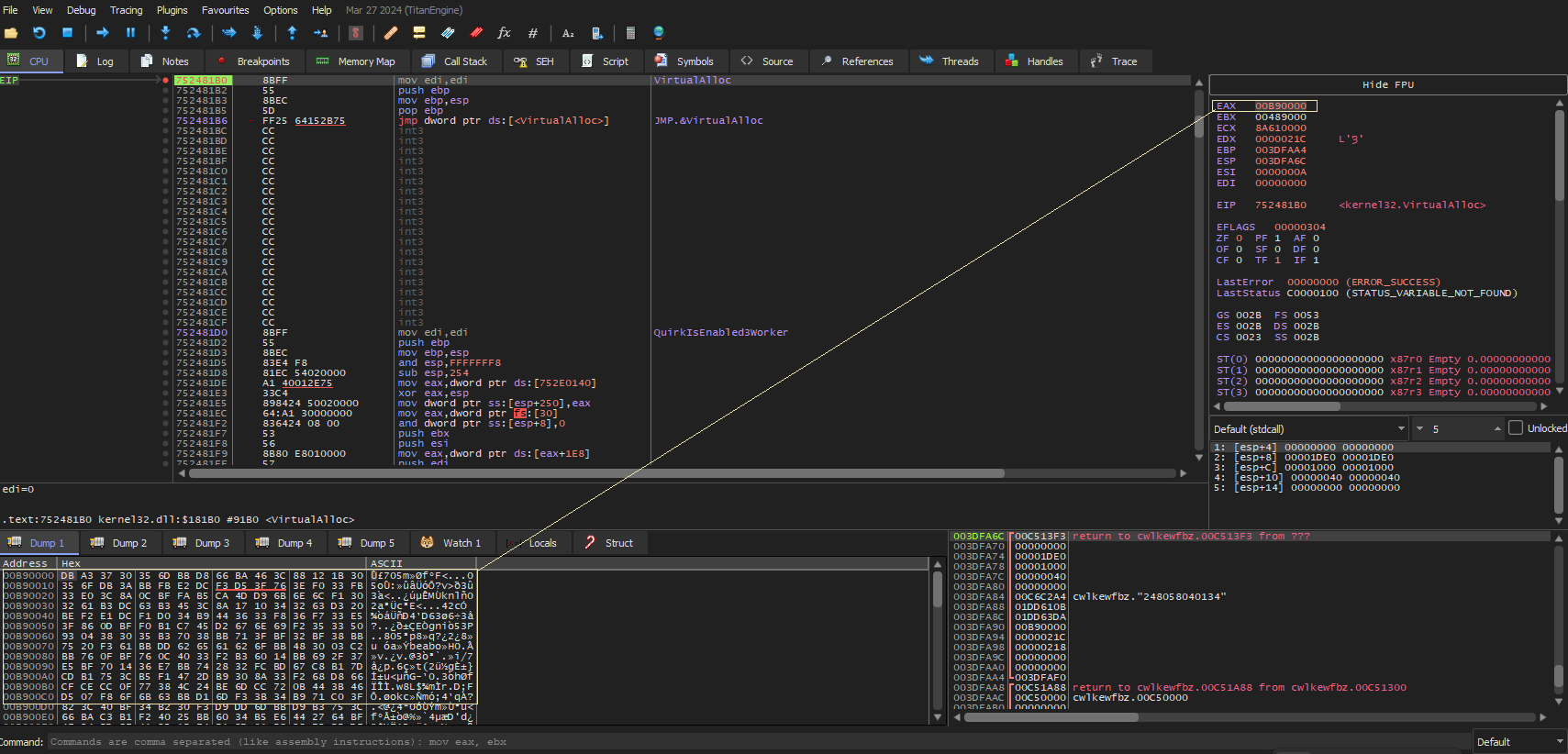Stop debugging with the square icon
This screenshot has width=1568, height=754.
[67, 33]
